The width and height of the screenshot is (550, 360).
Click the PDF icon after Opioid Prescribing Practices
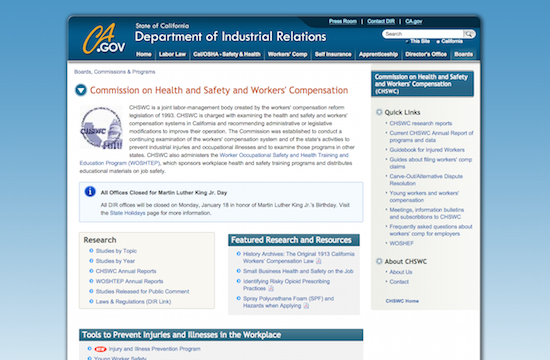point(271,288)
